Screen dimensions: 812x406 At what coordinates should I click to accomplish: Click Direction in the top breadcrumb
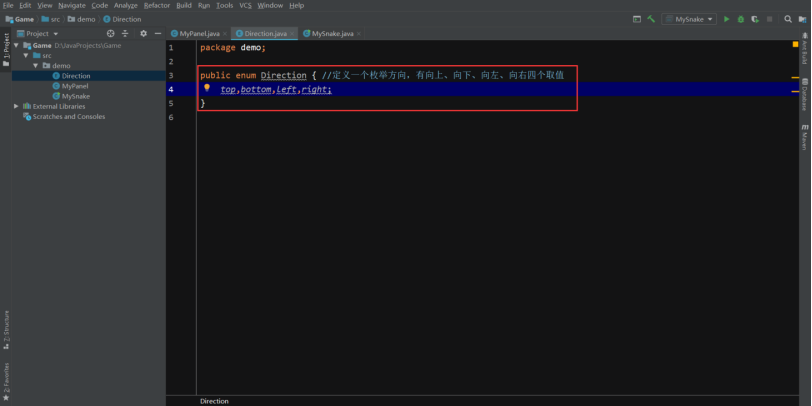(122, 19)
